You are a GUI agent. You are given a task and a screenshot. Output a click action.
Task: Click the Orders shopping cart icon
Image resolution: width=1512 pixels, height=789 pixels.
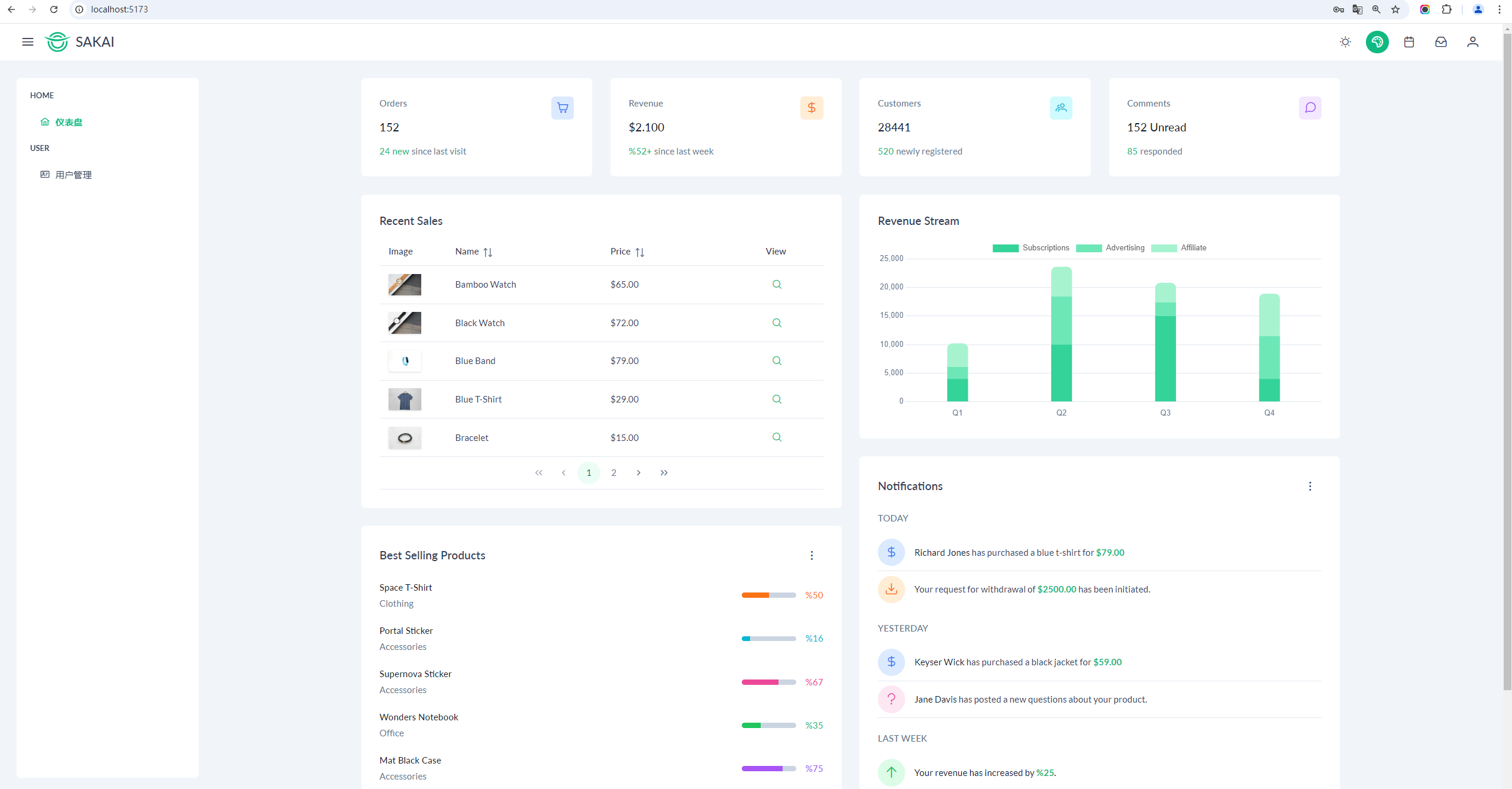pyautogui.click(x=563, y=108)
